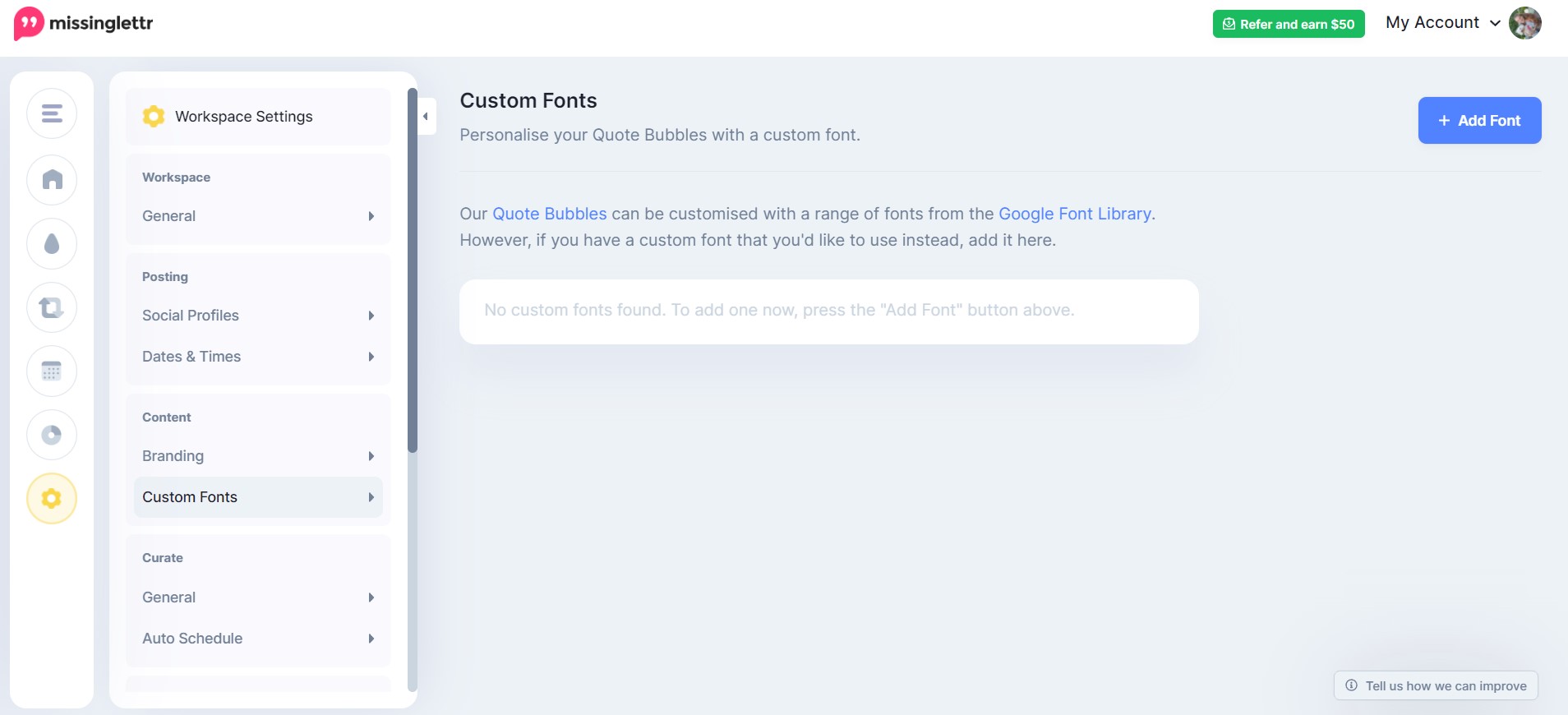Click the Custom Fonts page heading
The width and height of the screenshot is (1568, 715).
coord(528,100)
